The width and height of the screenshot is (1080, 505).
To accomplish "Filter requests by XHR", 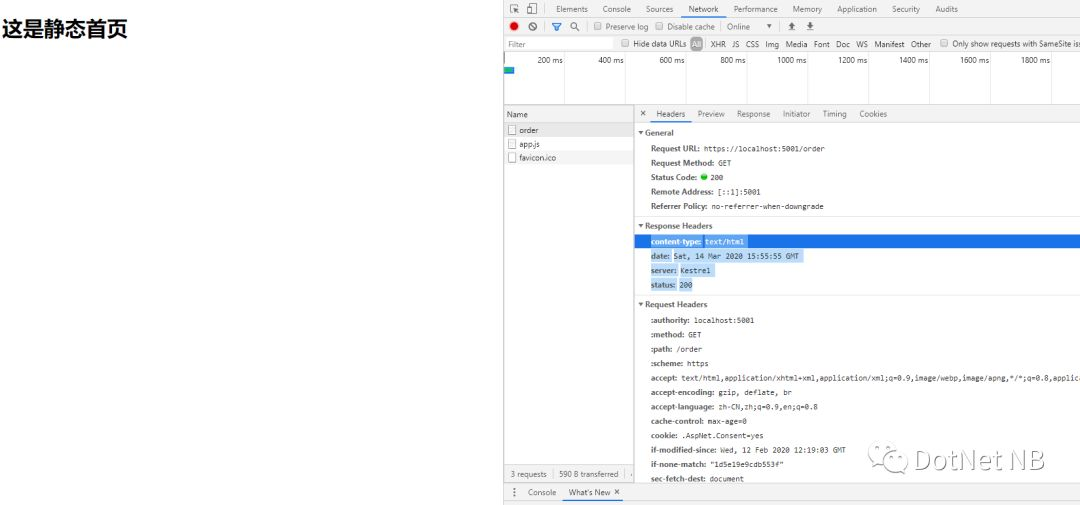I will [x=718, y=43].
